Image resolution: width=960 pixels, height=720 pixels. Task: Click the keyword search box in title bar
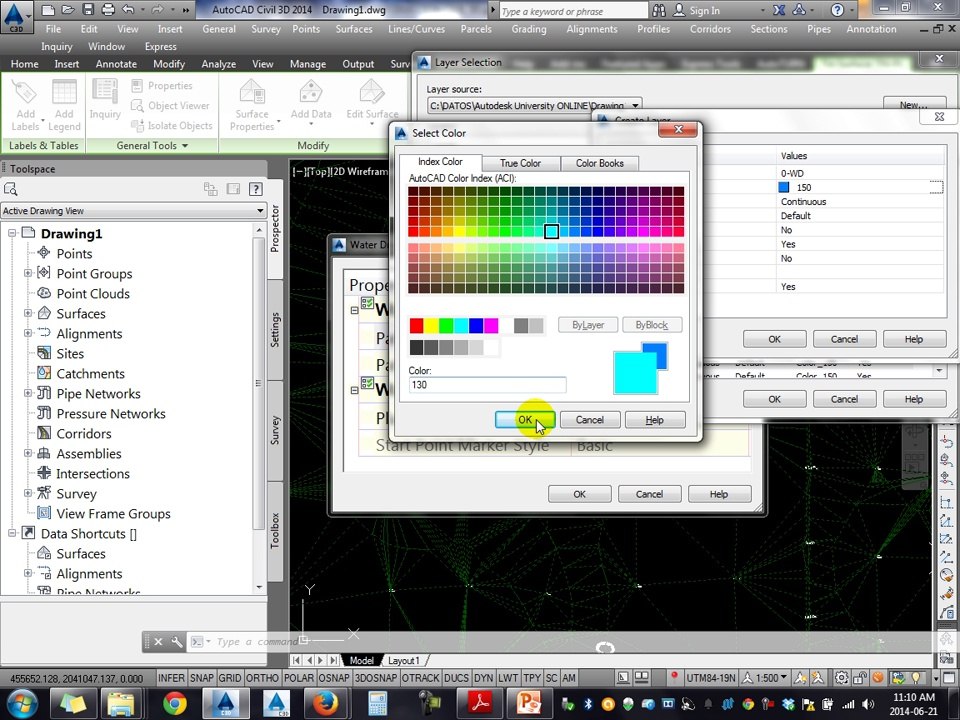(x=572, y=11)
